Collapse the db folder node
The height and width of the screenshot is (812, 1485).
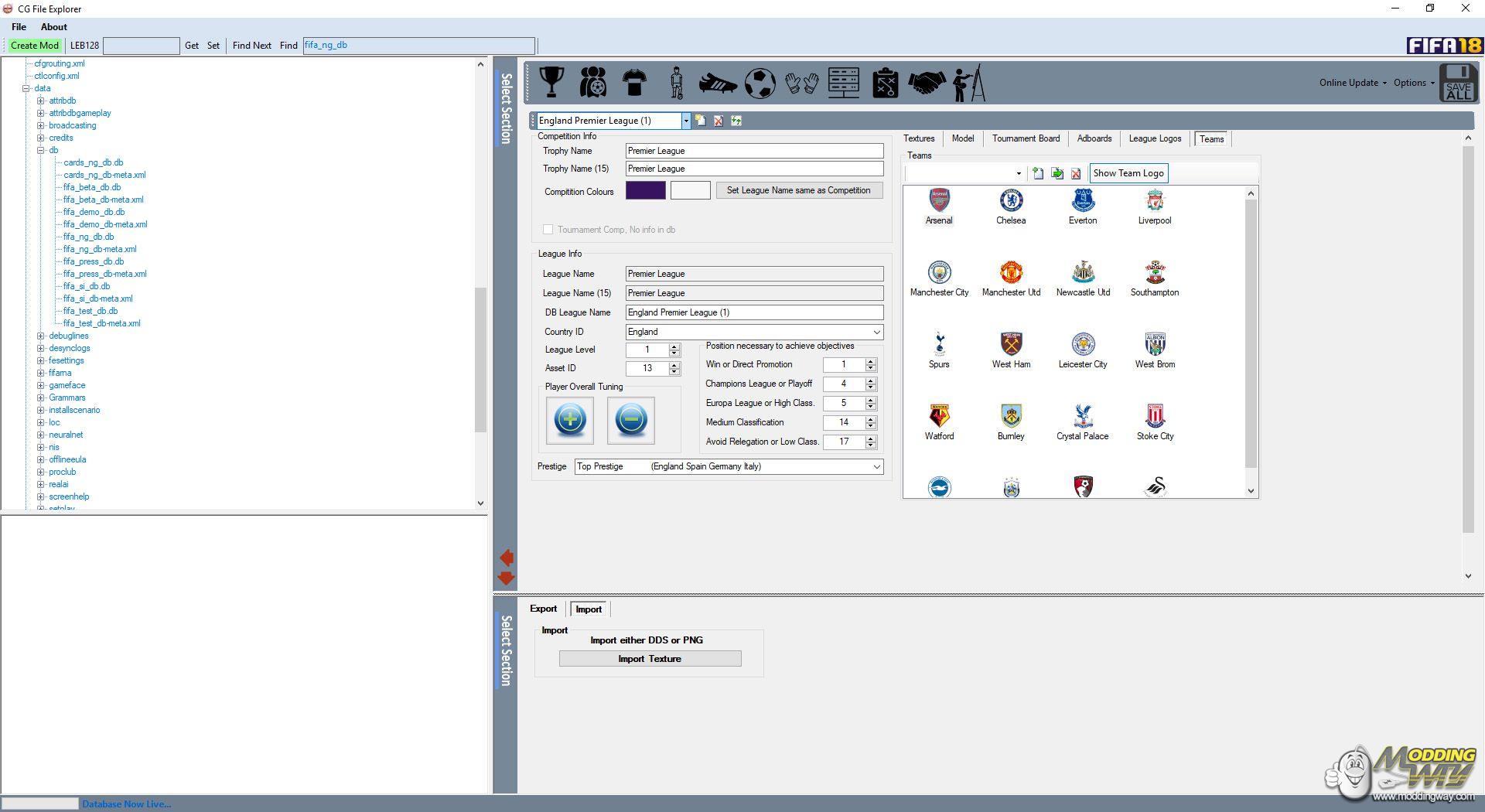tap(41, 150)
